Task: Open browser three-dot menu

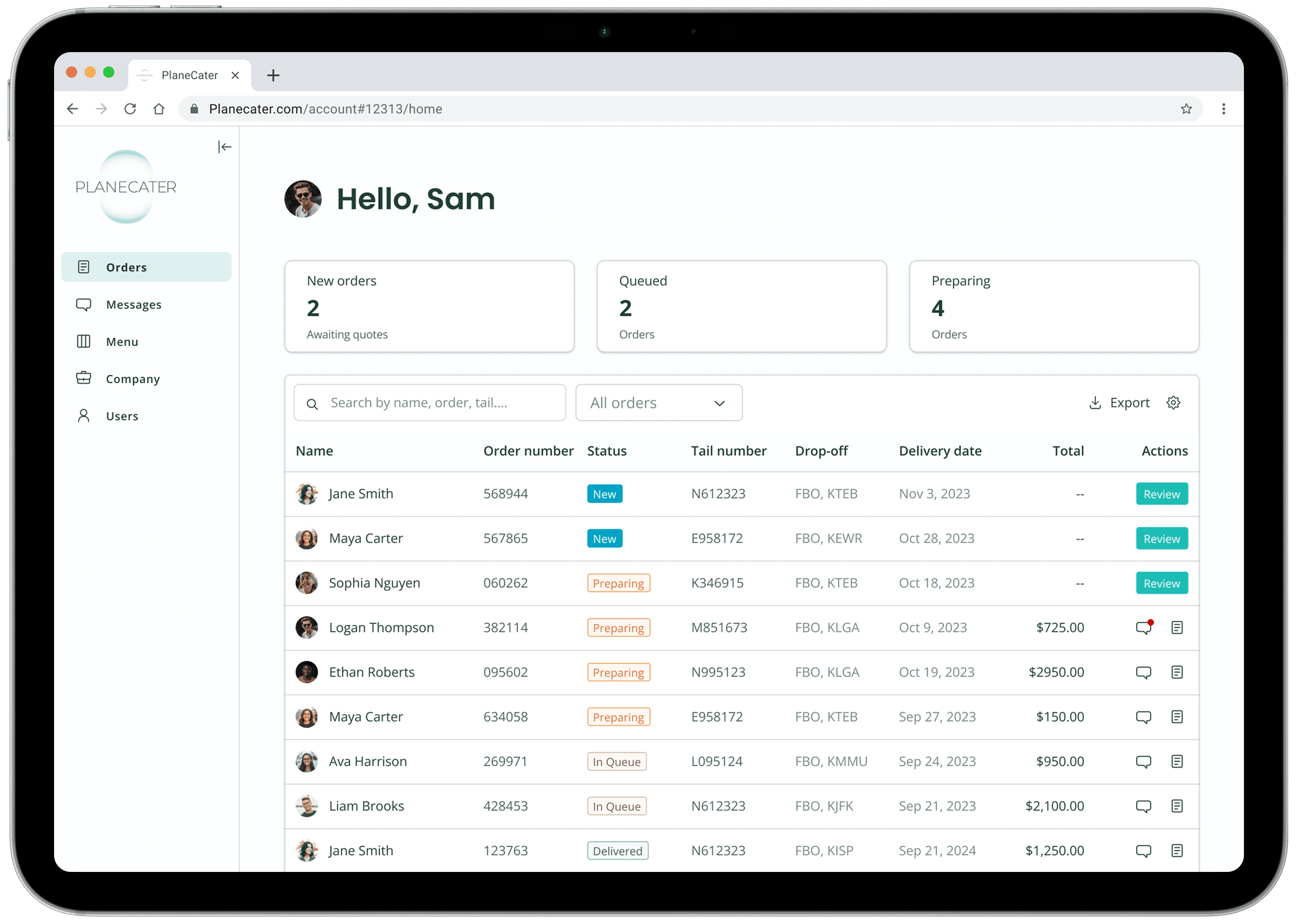Action: 1223,109
